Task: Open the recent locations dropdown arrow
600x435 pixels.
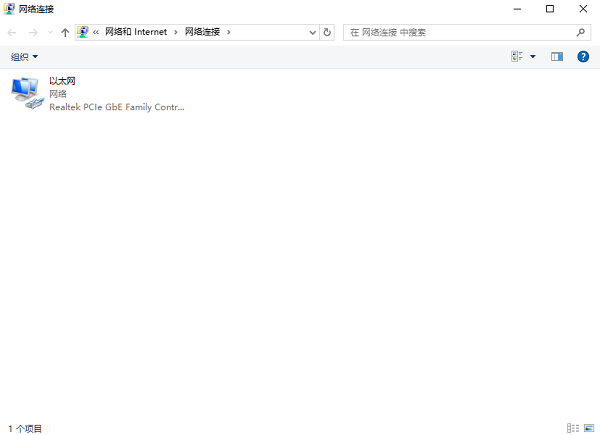Action: [x=50, y=32]
